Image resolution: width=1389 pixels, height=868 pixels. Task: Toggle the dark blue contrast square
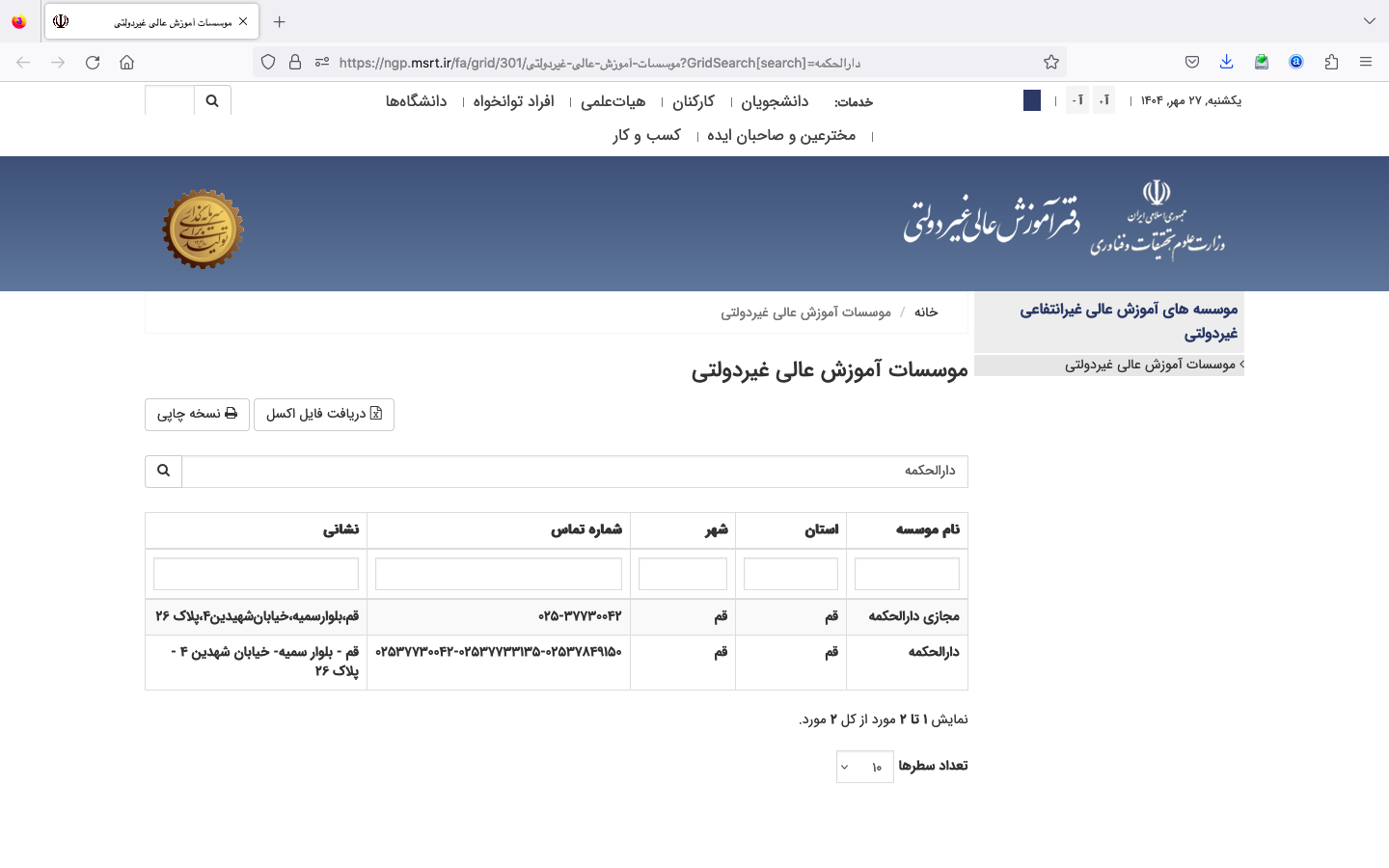[x=1032, y=100]
